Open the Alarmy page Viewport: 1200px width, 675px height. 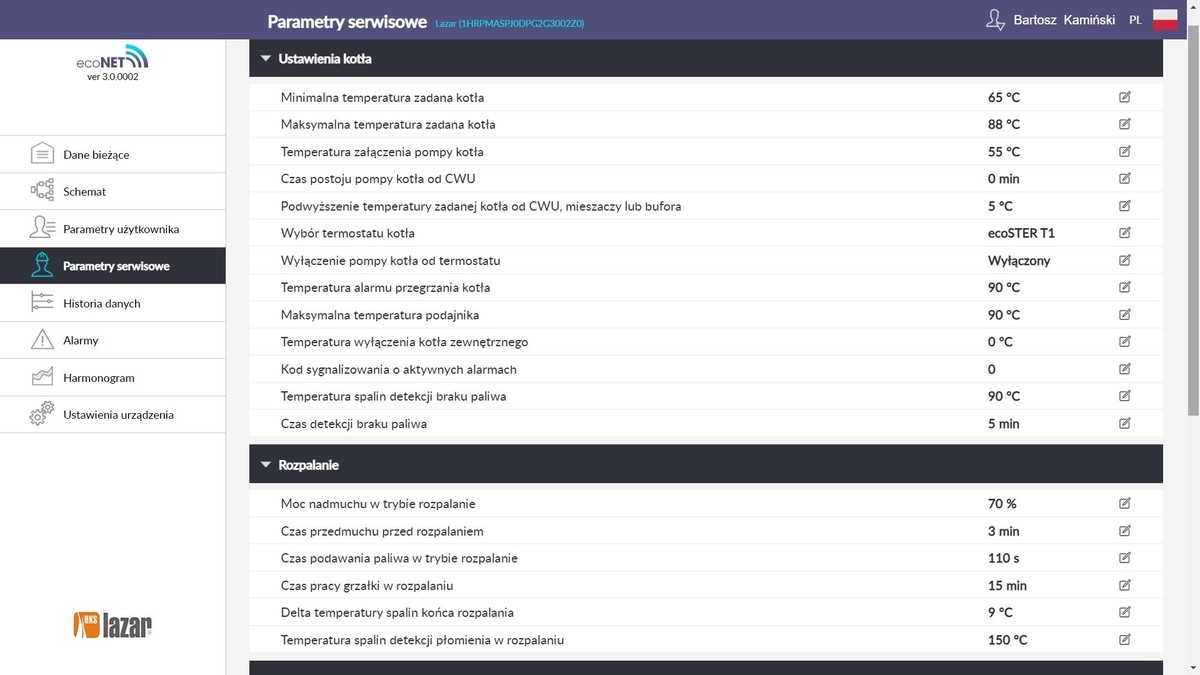pyautogui.click(x=80, y=340)
